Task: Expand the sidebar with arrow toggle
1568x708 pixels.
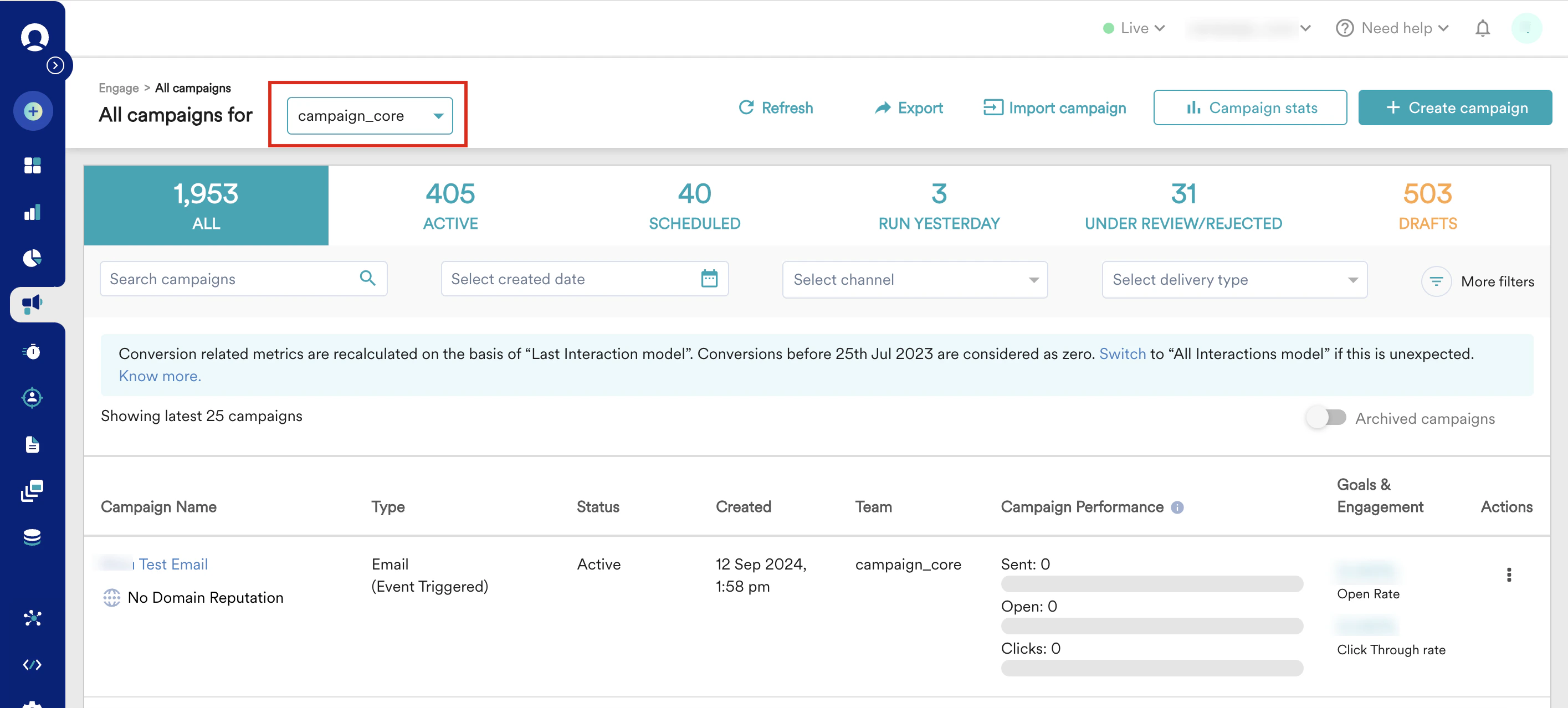Action: pyautogui.click(x=55, y=65)
